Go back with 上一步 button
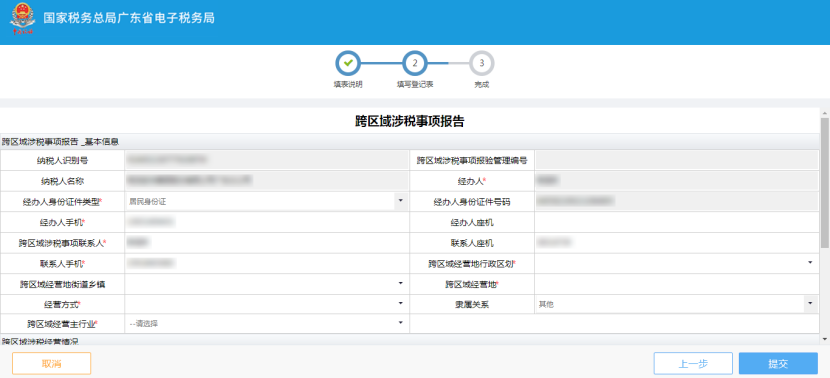The image size is (830, 378). (693, 364)
